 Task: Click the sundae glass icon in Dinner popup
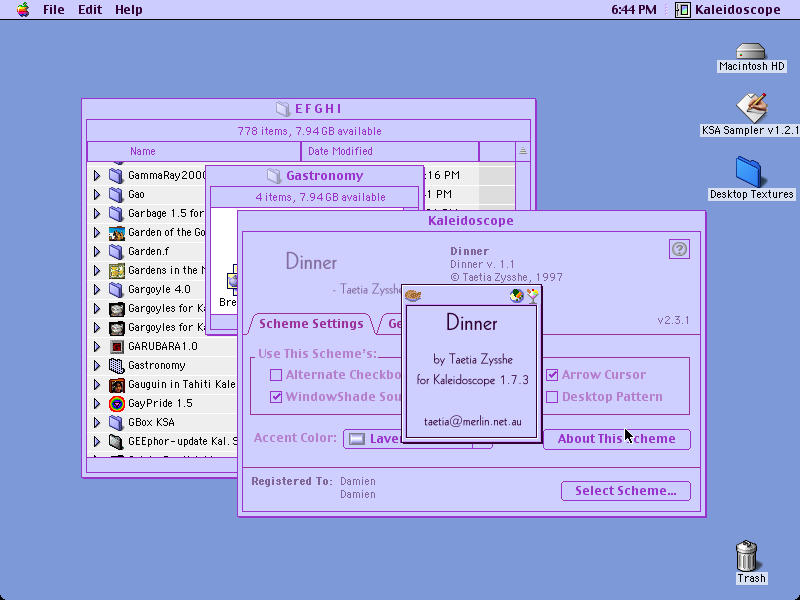point(533,295)
